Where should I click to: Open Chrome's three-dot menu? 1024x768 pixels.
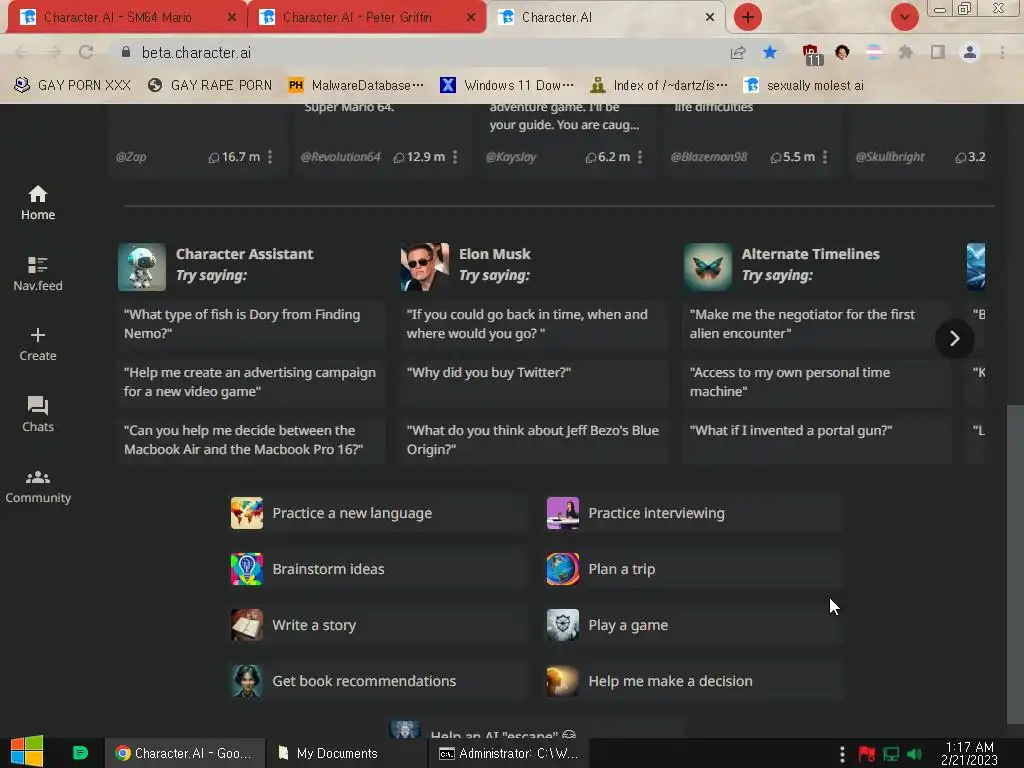tap(1002, 52)
